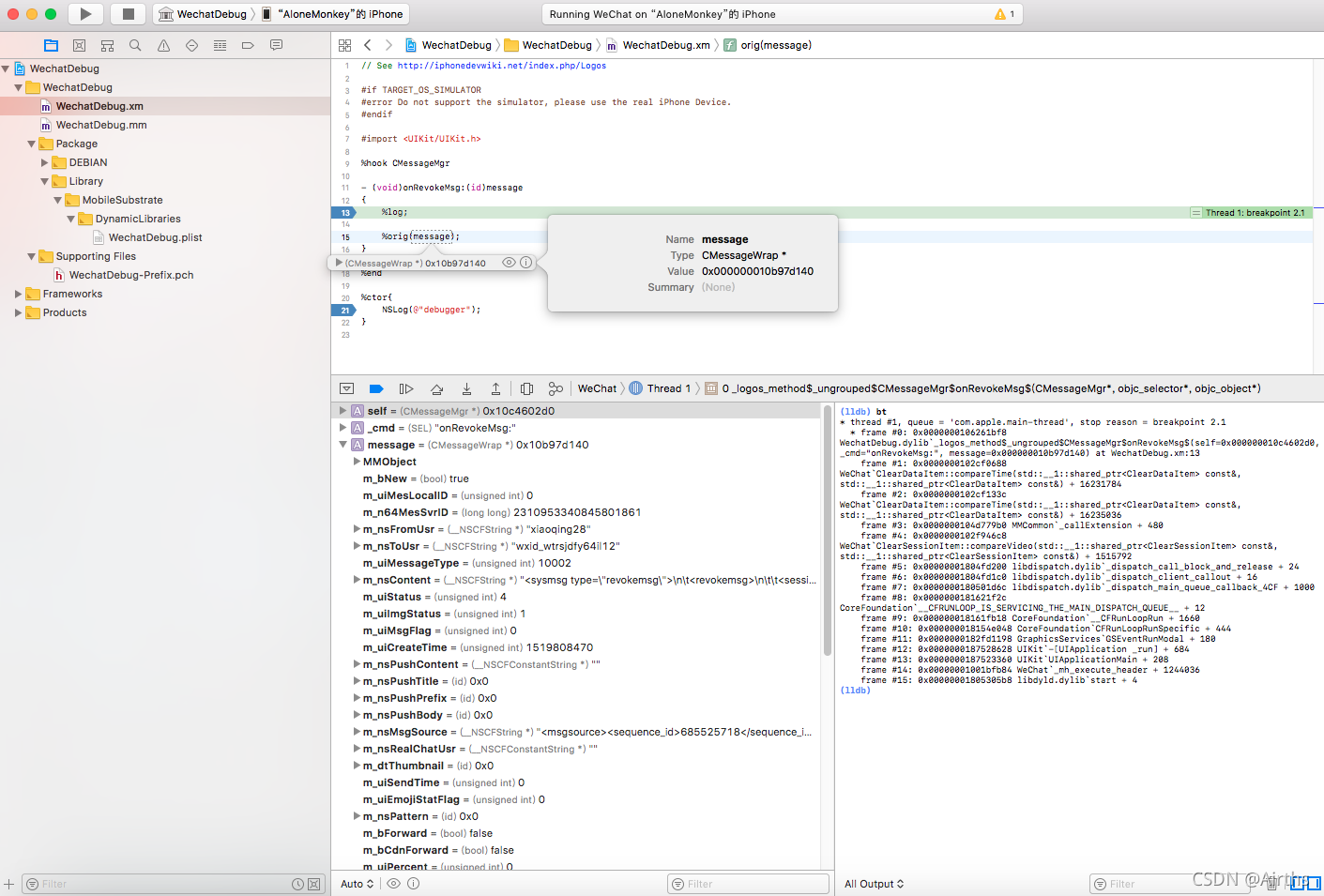Screen dimensions: 1324x896
Task: Open the Breakpoint navigator icon
Action: coord(248,45)
